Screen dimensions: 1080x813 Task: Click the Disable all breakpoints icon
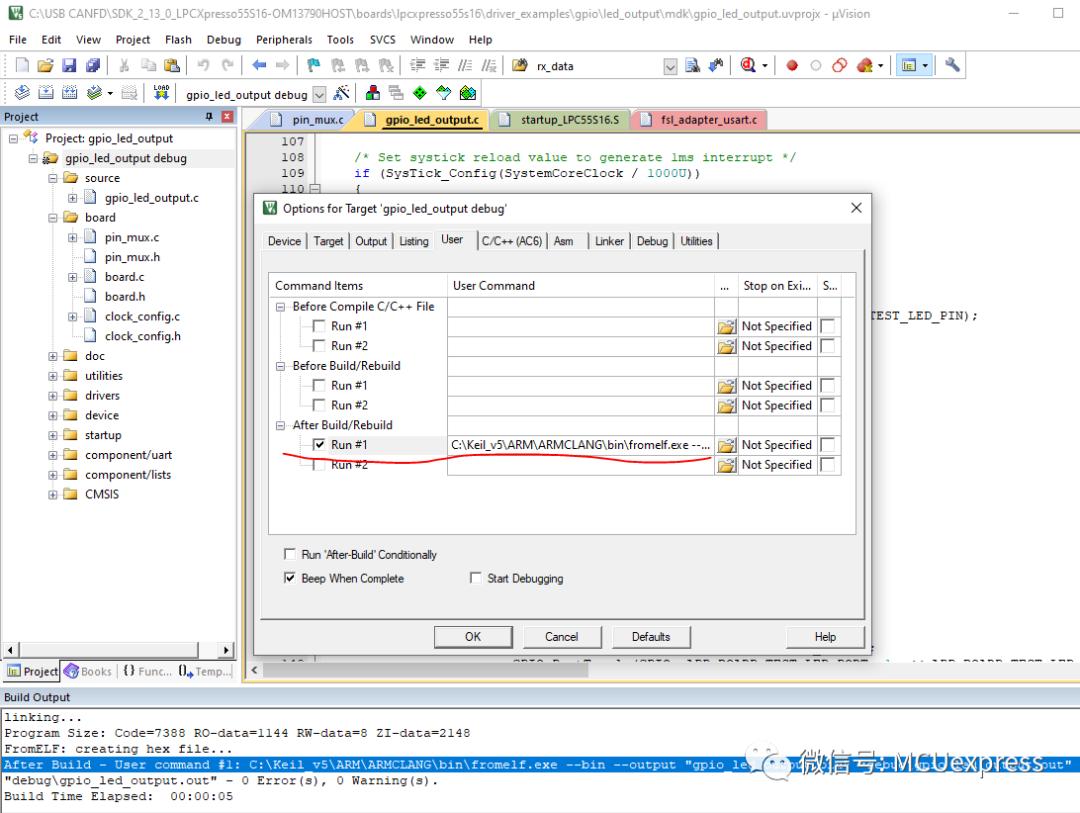coord(839,65)
